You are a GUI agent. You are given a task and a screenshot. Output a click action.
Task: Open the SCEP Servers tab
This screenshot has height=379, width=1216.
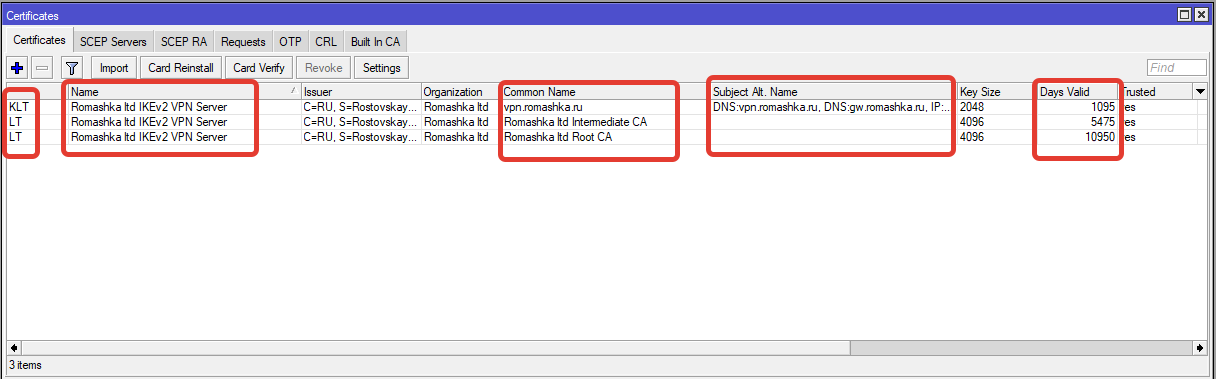[x=113, y=41]
